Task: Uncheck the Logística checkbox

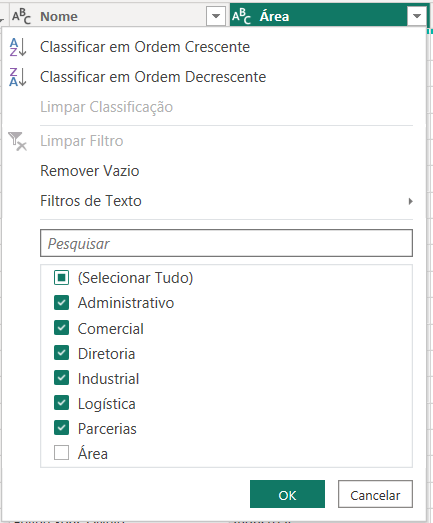Action: pyautogui.click(x=61, y=403)
